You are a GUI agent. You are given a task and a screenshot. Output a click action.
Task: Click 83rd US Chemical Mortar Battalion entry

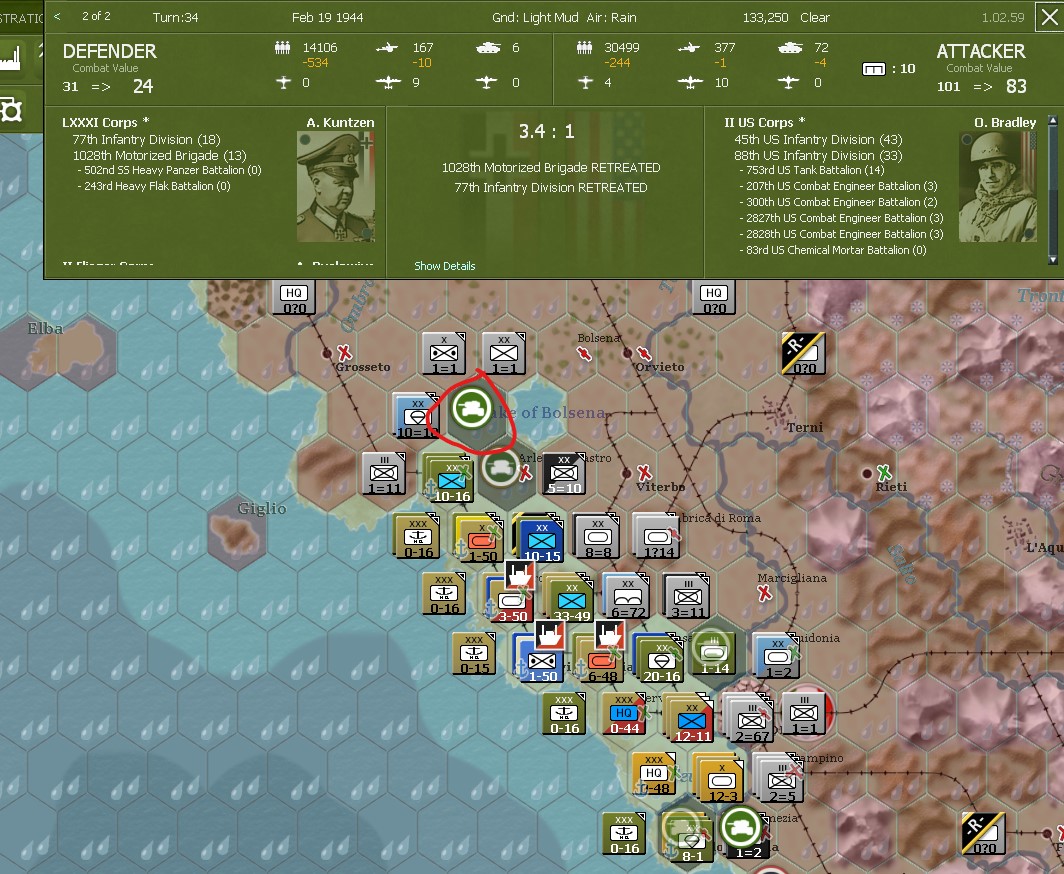833,250
